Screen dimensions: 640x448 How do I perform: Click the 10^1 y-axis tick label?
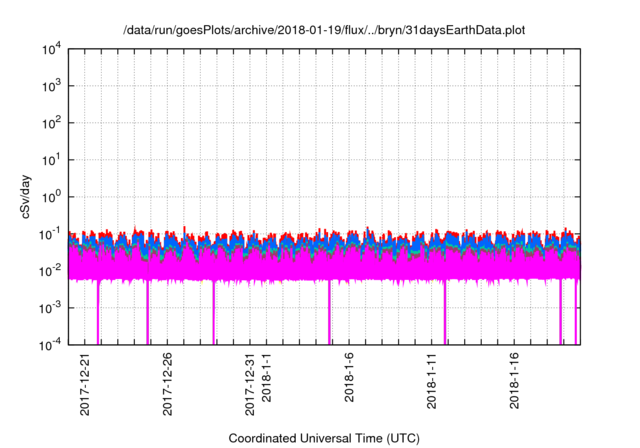point(51,161)
